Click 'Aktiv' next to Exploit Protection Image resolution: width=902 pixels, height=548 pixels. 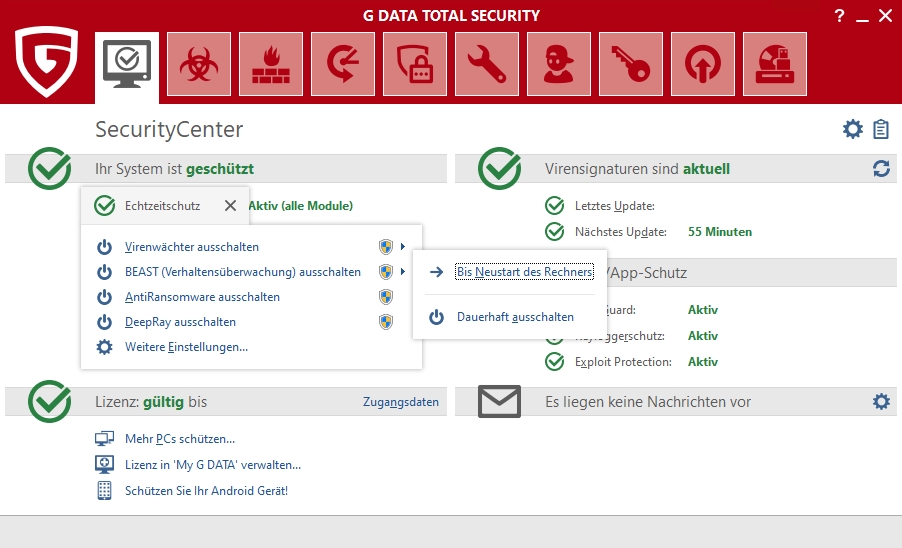point(703,362)
